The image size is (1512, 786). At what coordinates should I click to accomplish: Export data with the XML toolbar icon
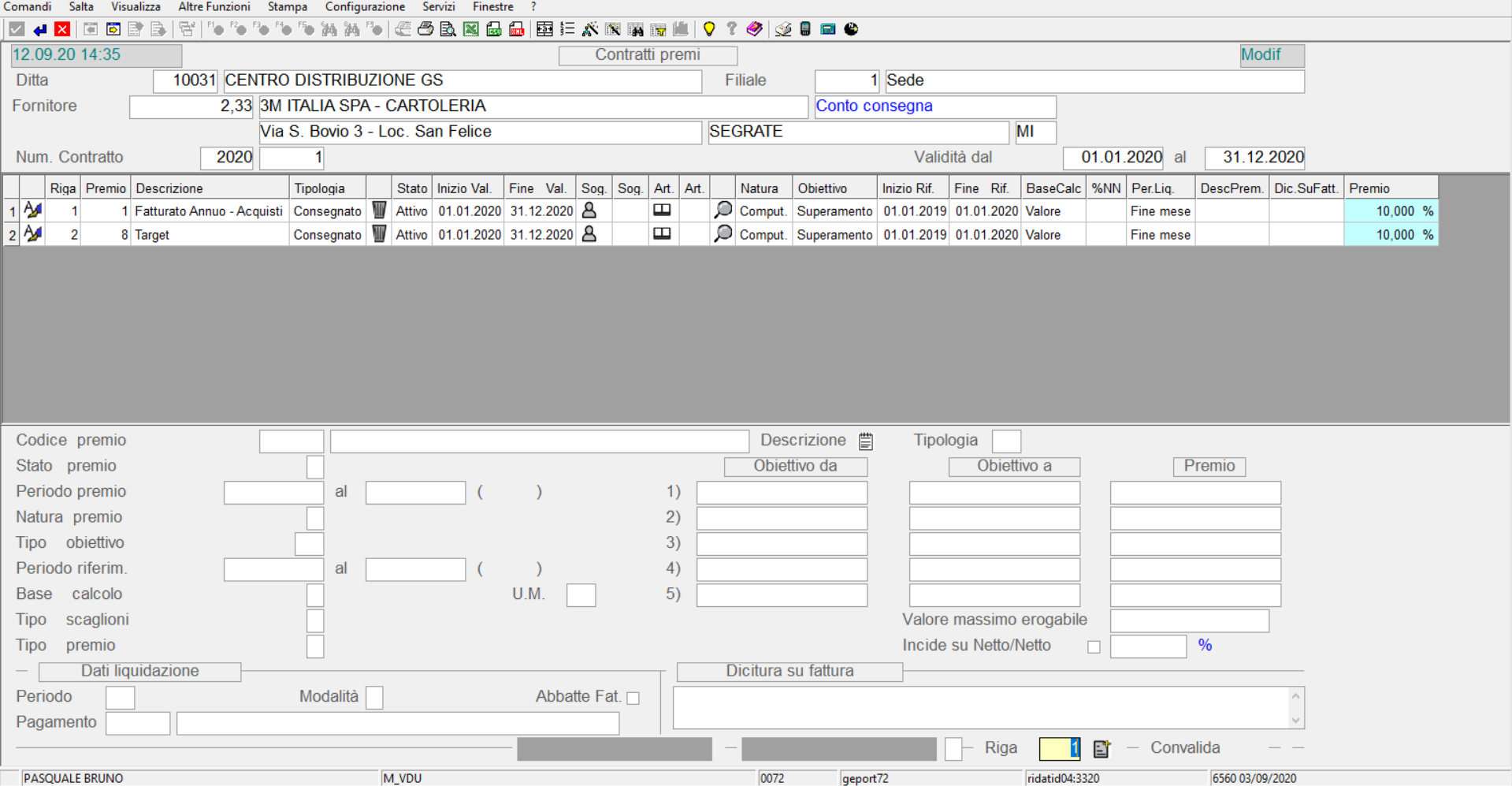point(517,29)
